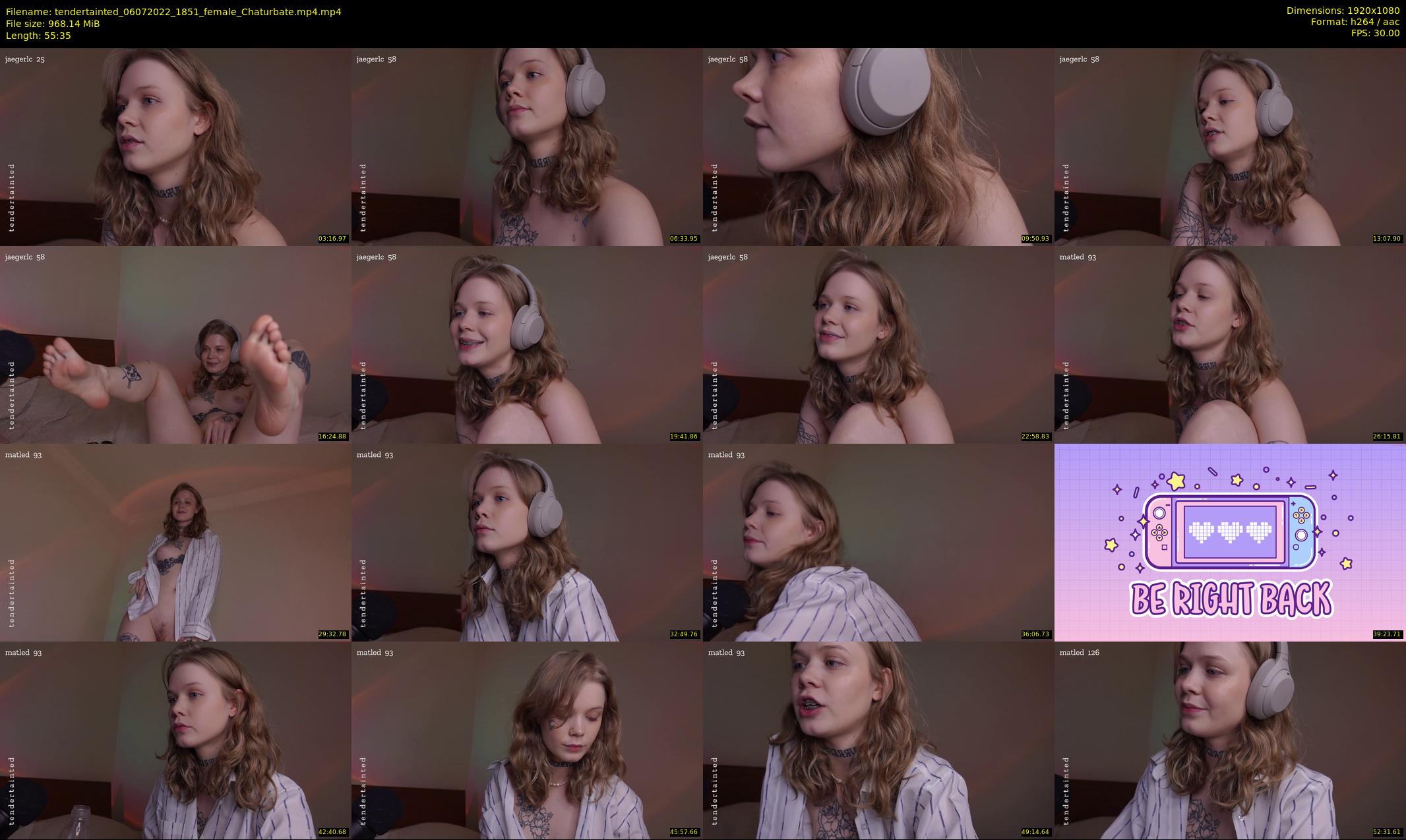Image resolution: width=1406 pixels, height=840 pixels.
Task: Click the Dimensions 1920x1080 header text
Action: (x=1343, y=11)
